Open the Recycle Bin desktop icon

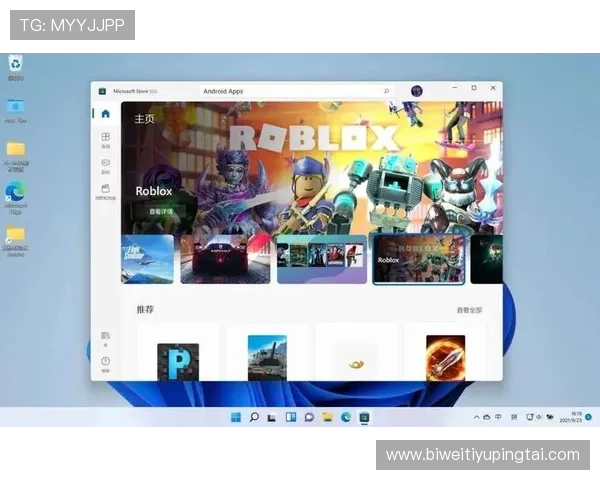tap(16, 68)
